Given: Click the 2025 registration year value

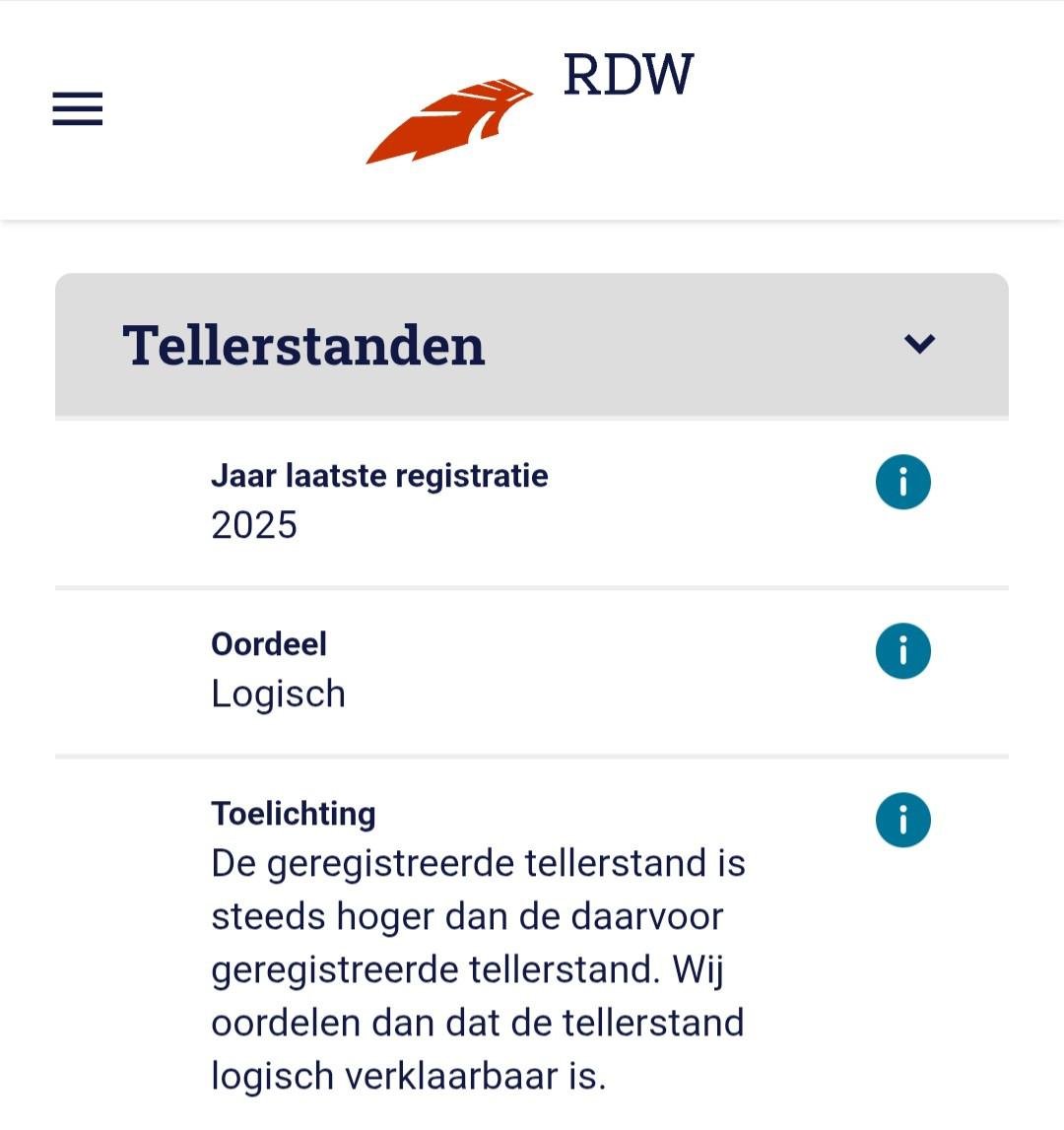Looking at the screenshot, I should 254,525.
